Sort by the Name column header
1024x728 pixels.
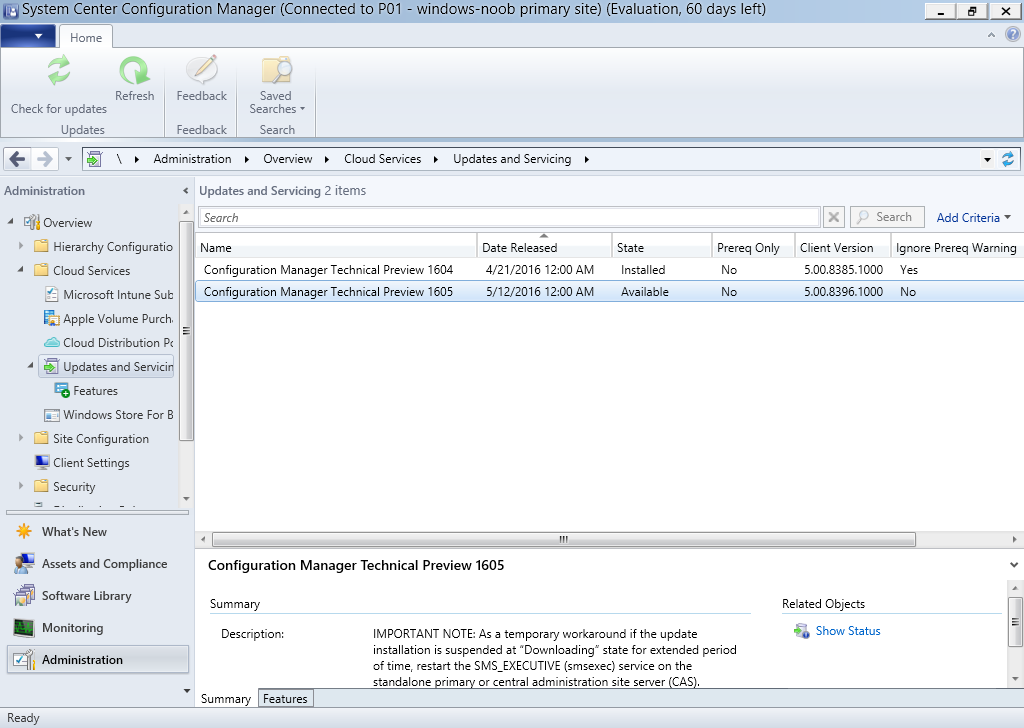(x=336, y=247)
